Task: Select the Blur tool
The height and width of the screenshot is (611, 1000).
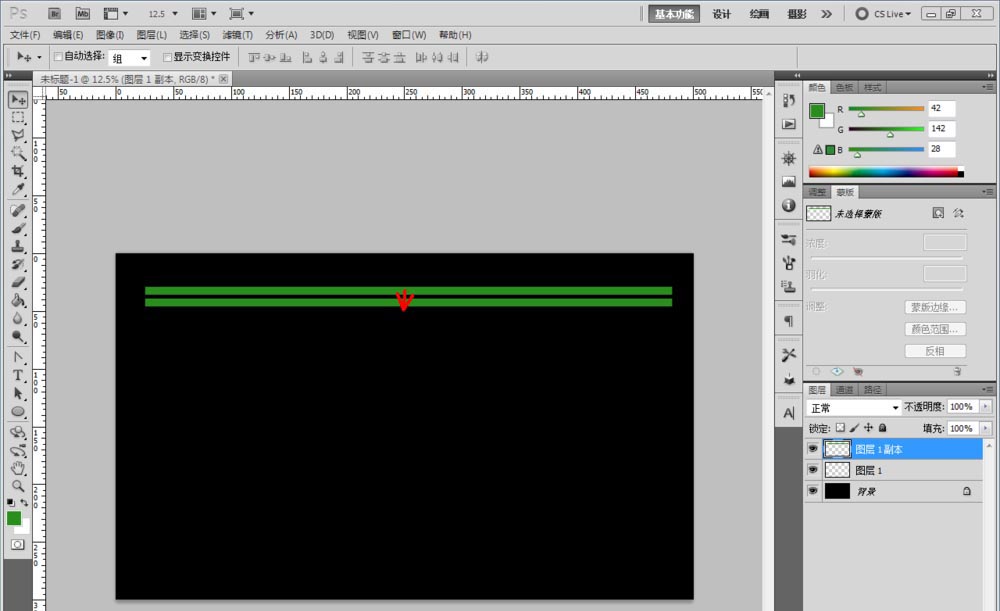Action: (18, 318)
